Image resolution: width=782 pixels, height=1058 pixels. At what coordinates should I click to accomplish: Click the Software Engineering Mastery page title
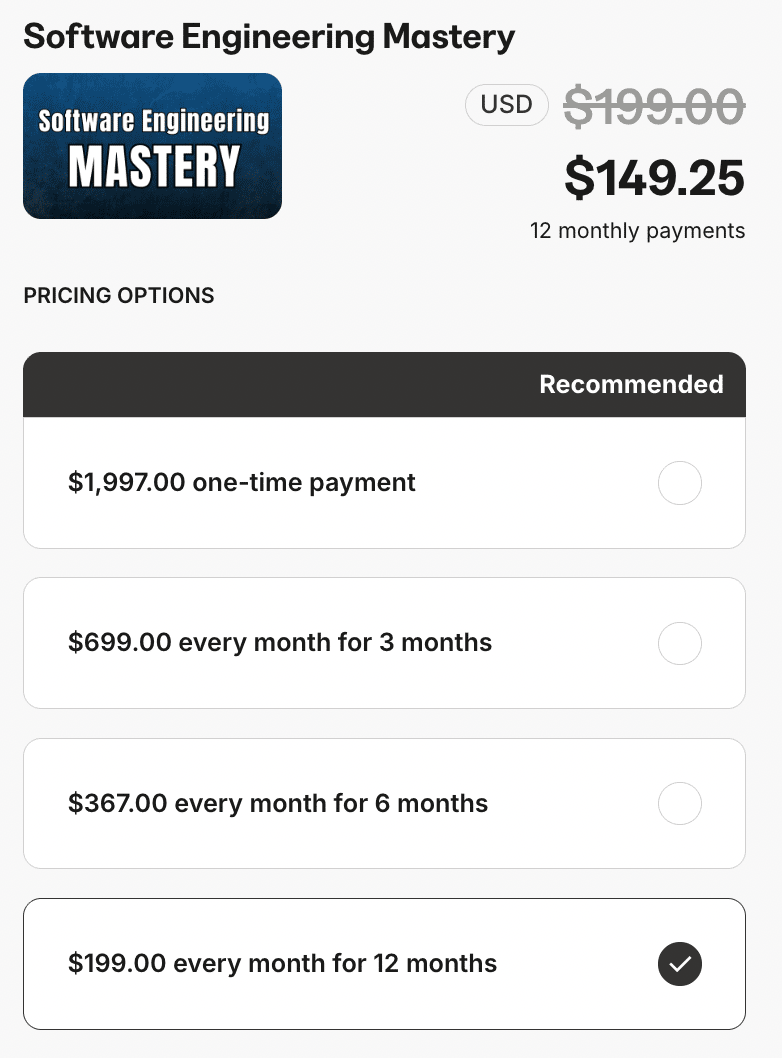[269, 37]
